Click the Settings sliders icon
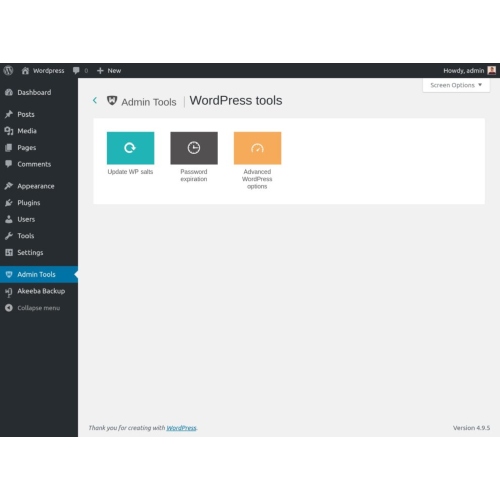 [x=9, y=252]
